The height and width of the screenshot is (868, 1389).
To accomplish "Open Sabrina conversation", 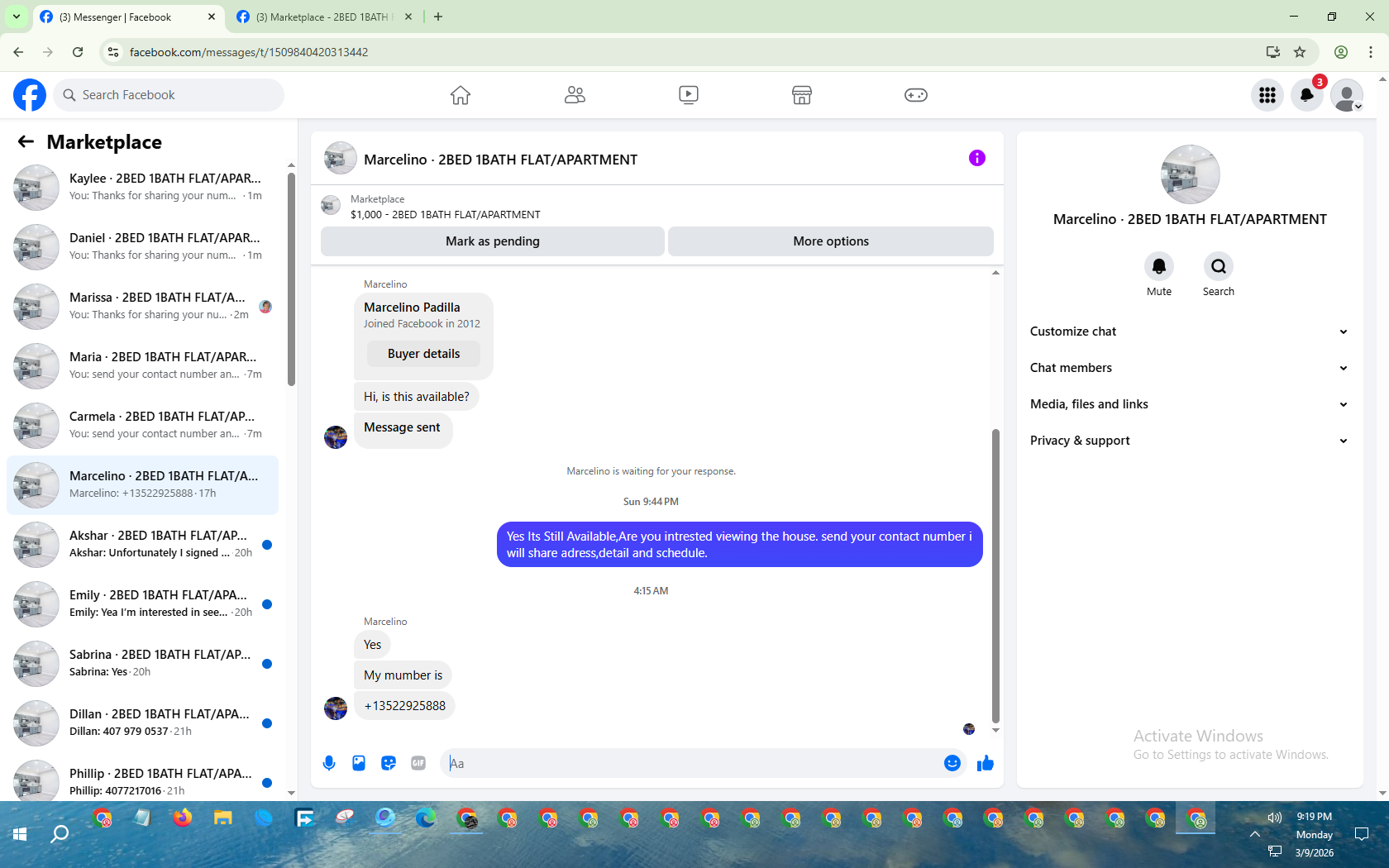I will 143,664.
